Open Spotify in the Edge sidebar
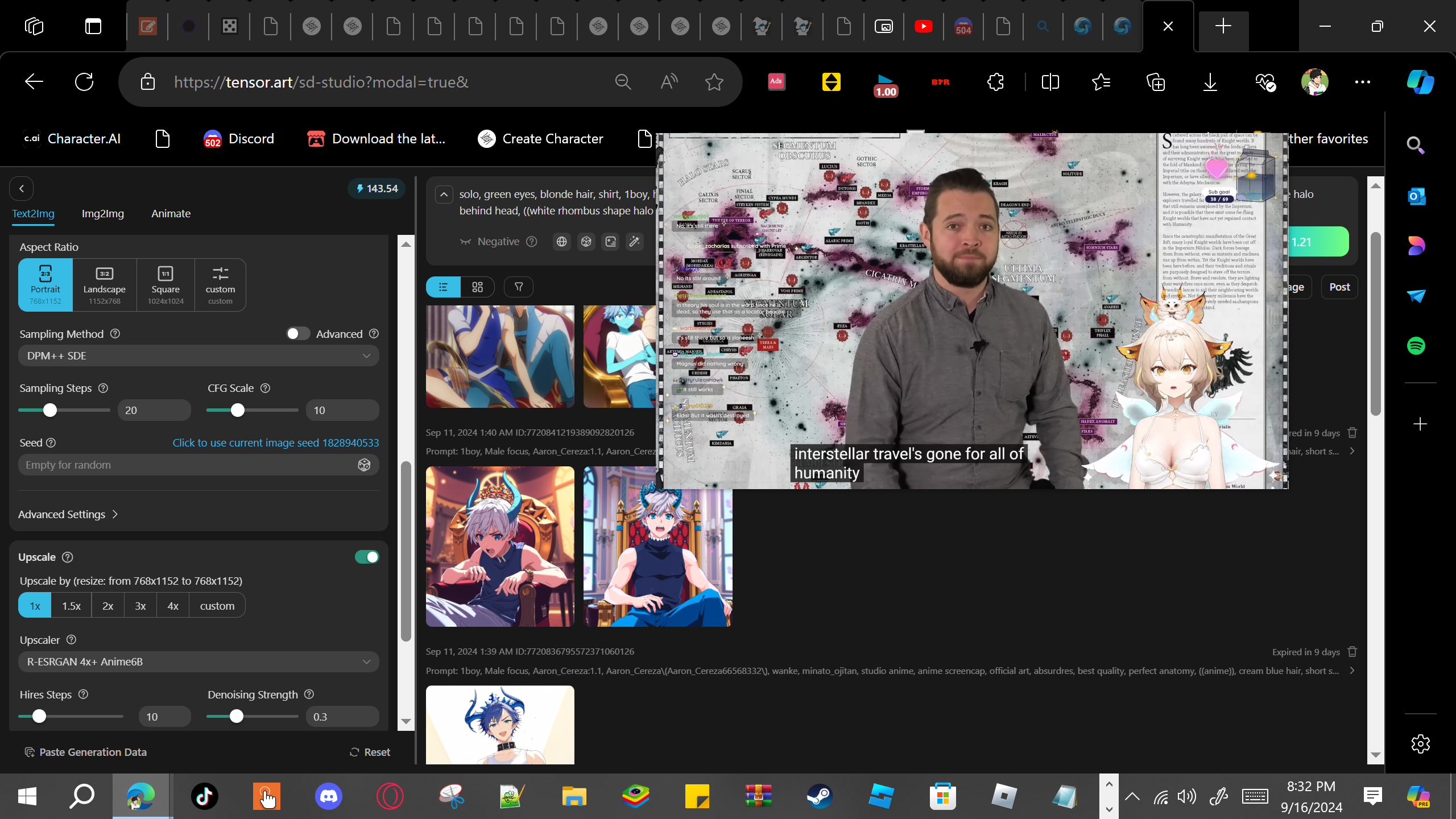Viewport: 1456px width, 819px height. click(1416, 346)
